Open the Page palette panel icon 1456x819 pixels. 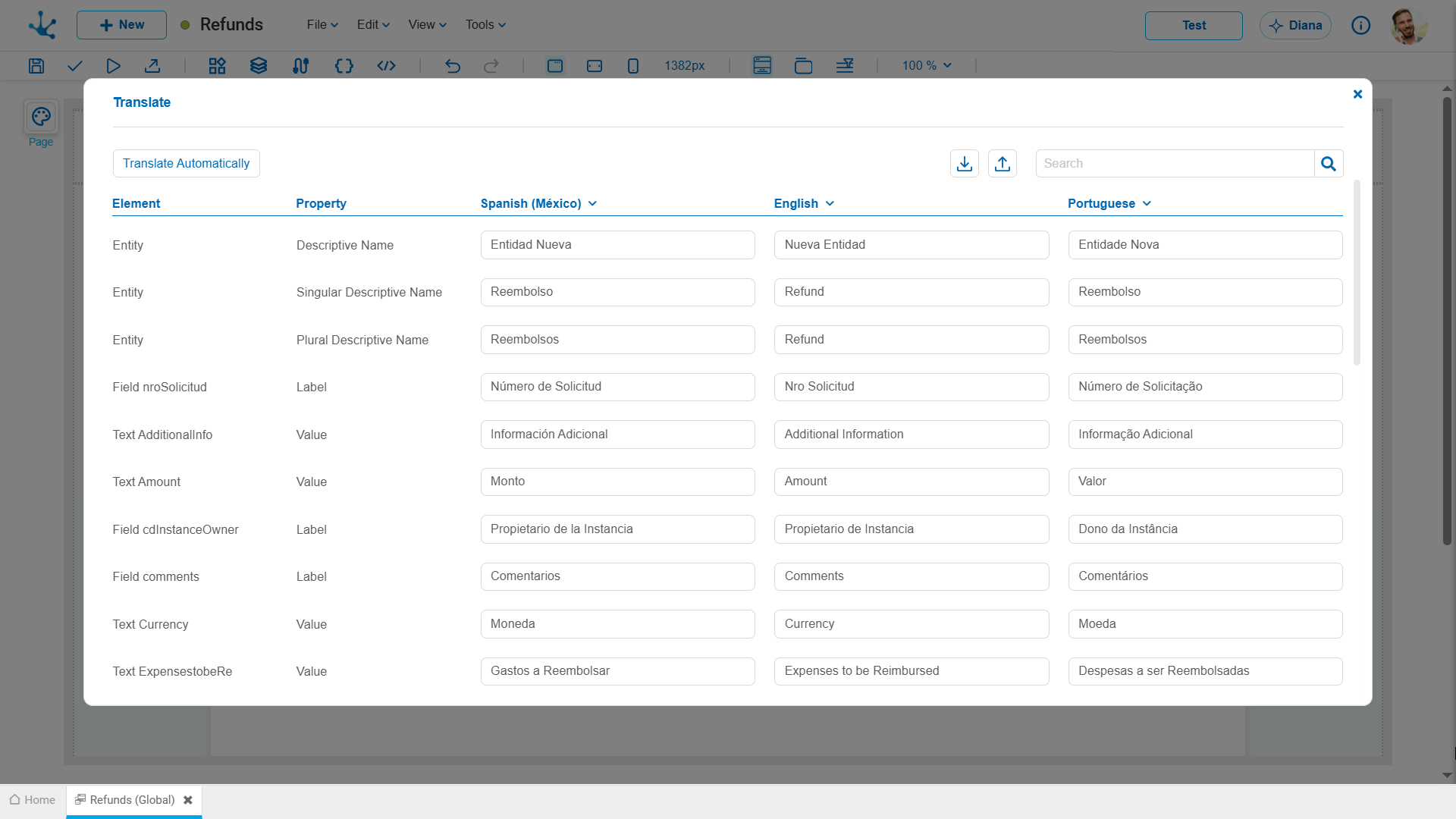pos(41,118)
